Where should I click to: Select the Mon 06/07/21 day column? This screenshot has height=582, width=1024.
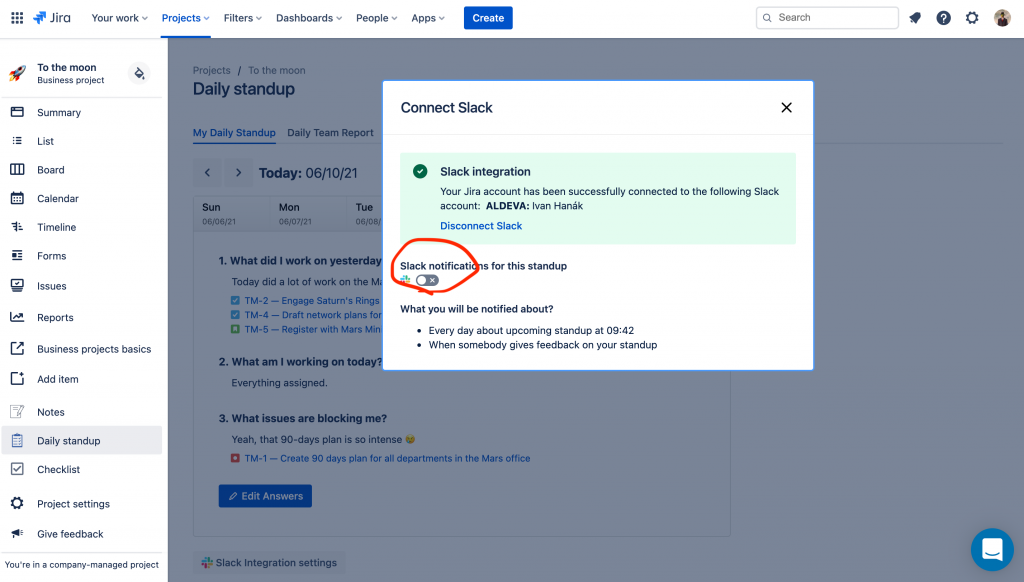tap(308, 214)
